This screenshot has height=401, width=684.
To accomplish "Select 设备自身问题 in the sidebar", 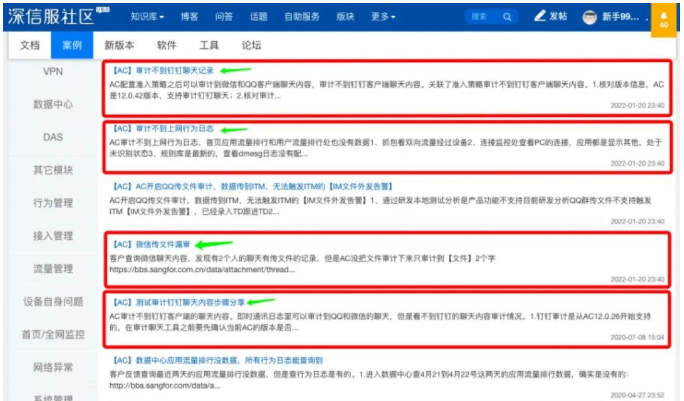I will point(53,301).
